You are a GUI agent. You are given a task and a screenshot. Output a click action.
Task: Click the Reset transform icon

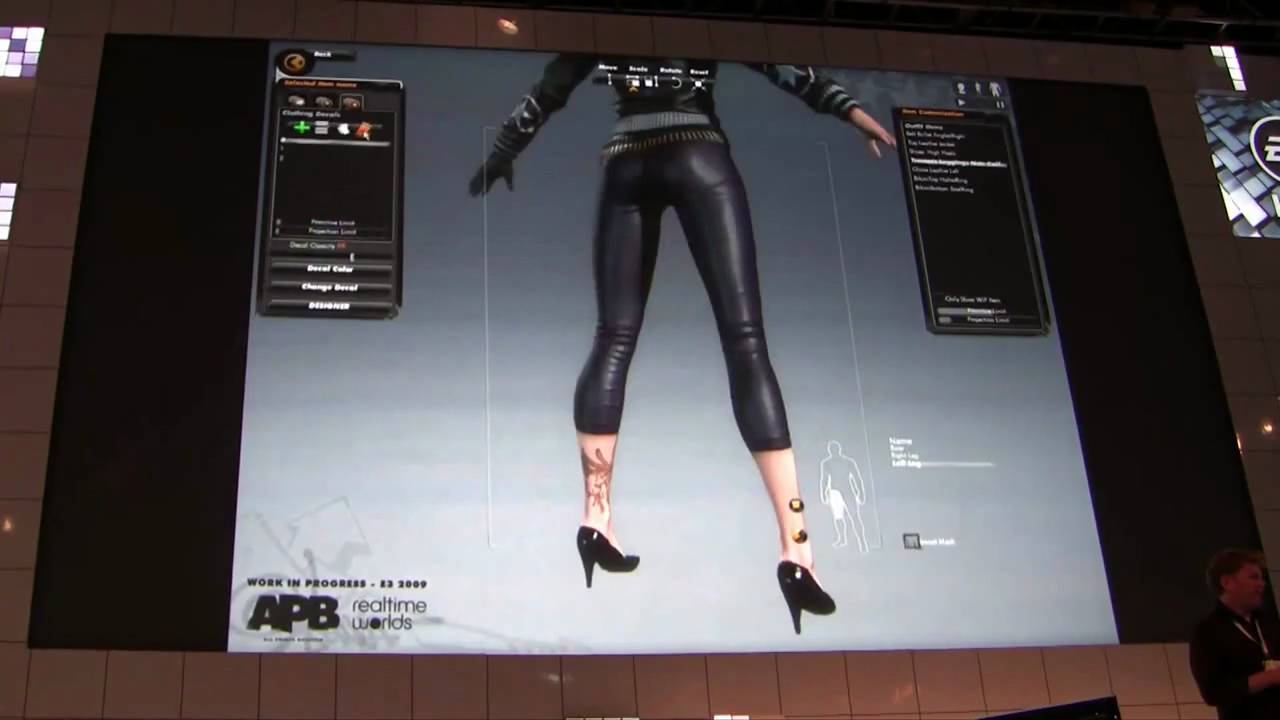pyautogui.click(x=698, y=84)
